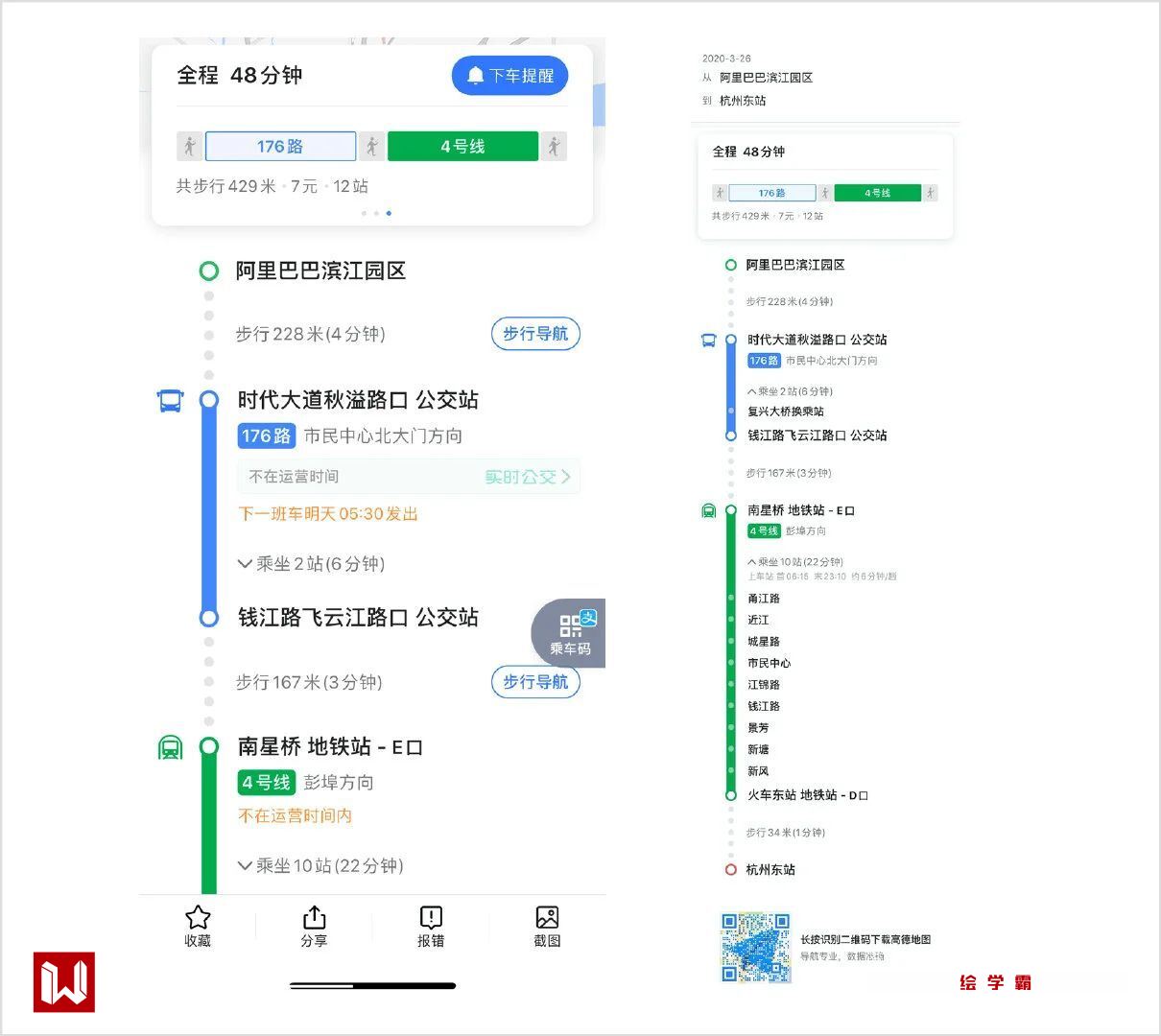Select 景芳 station
This screenshot has width=1161, height=1036.
pos(758,728)
